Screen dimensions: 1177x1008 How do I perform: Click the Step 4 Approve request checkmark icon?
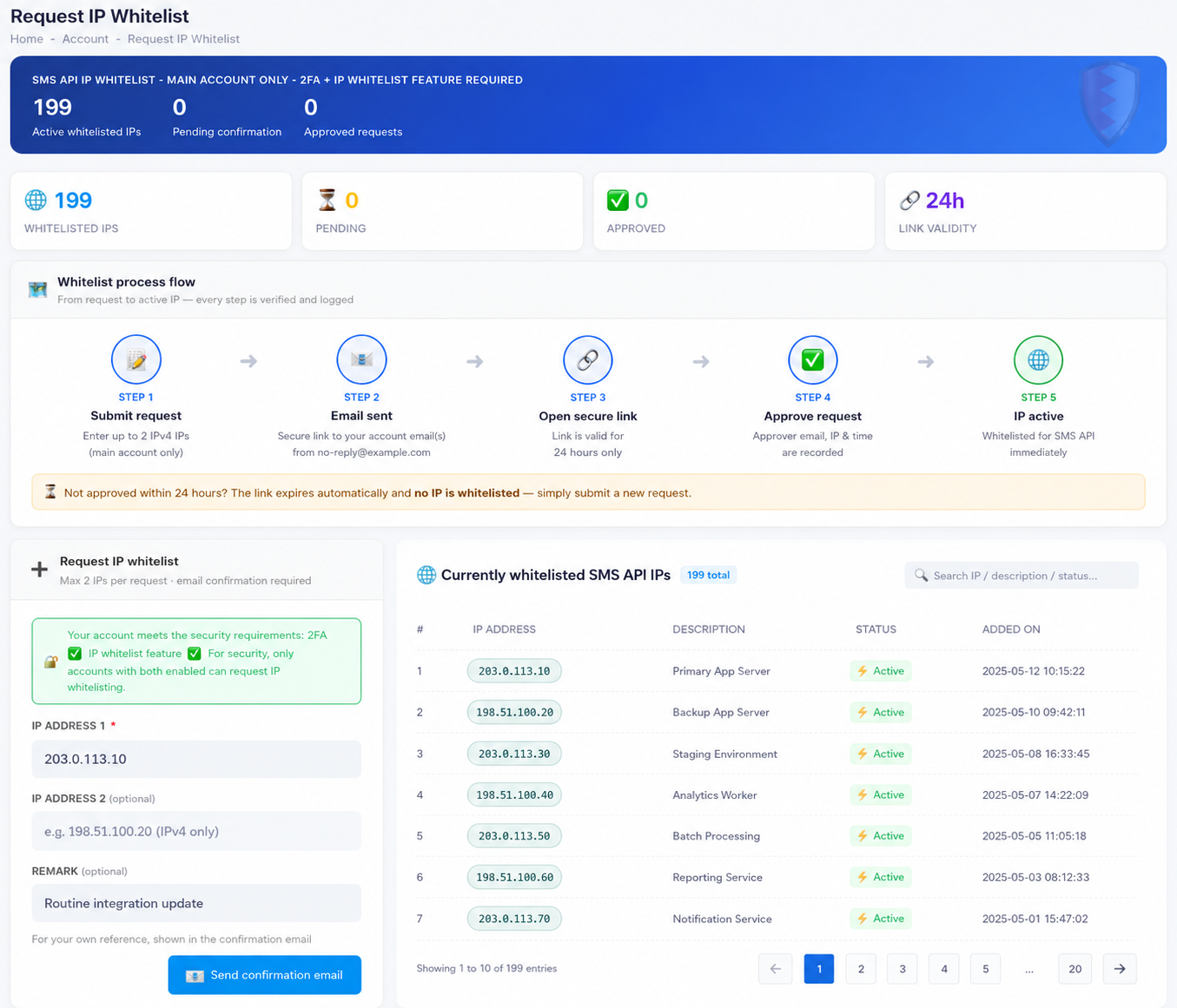click(813, 359)
